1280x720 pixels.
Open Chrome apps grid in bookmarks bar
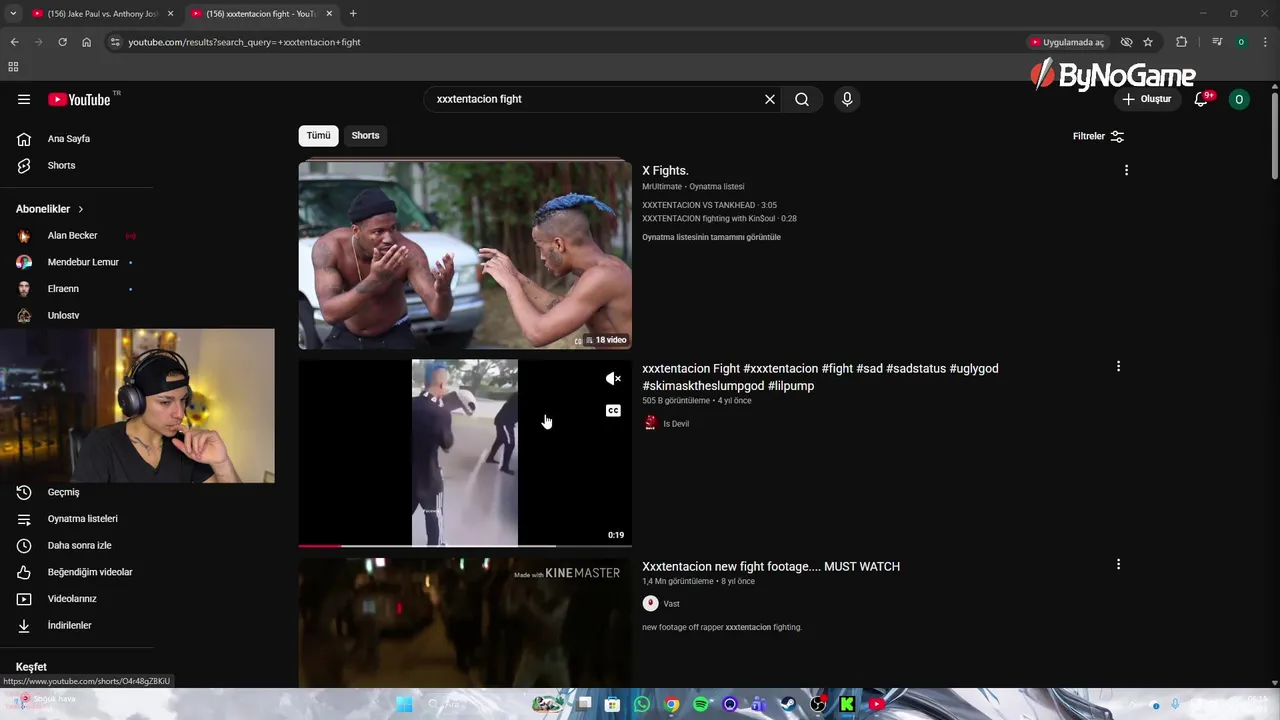[13, 67]
